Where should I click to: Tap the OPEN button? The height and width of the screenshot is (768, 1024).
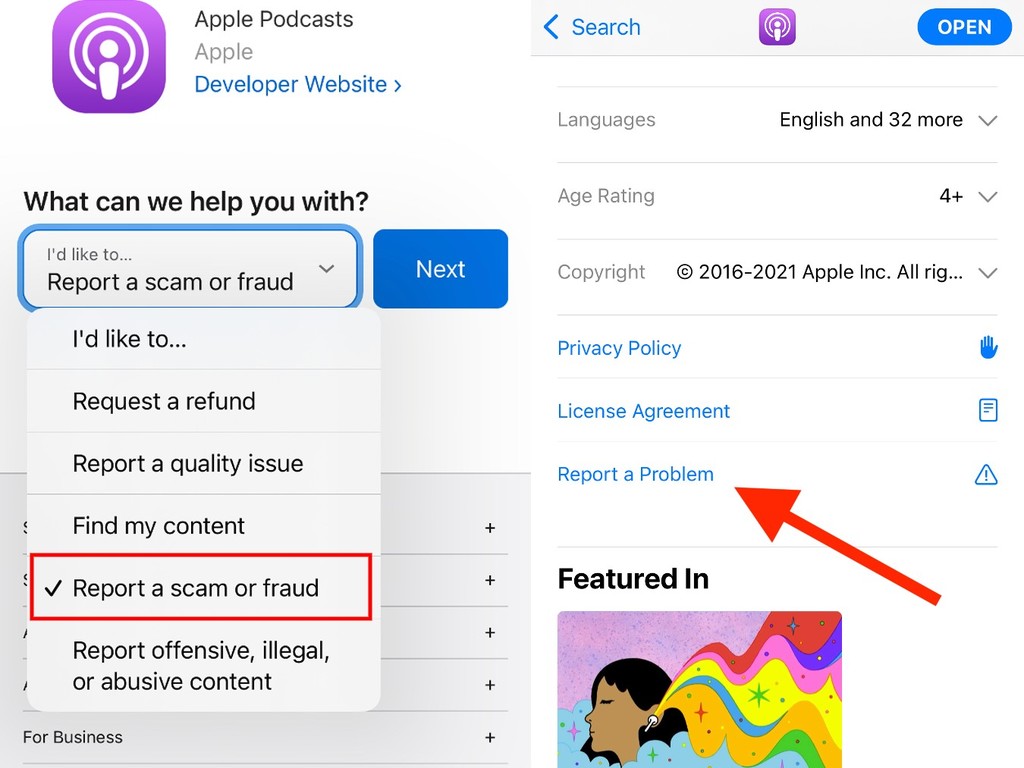(964, 27)
